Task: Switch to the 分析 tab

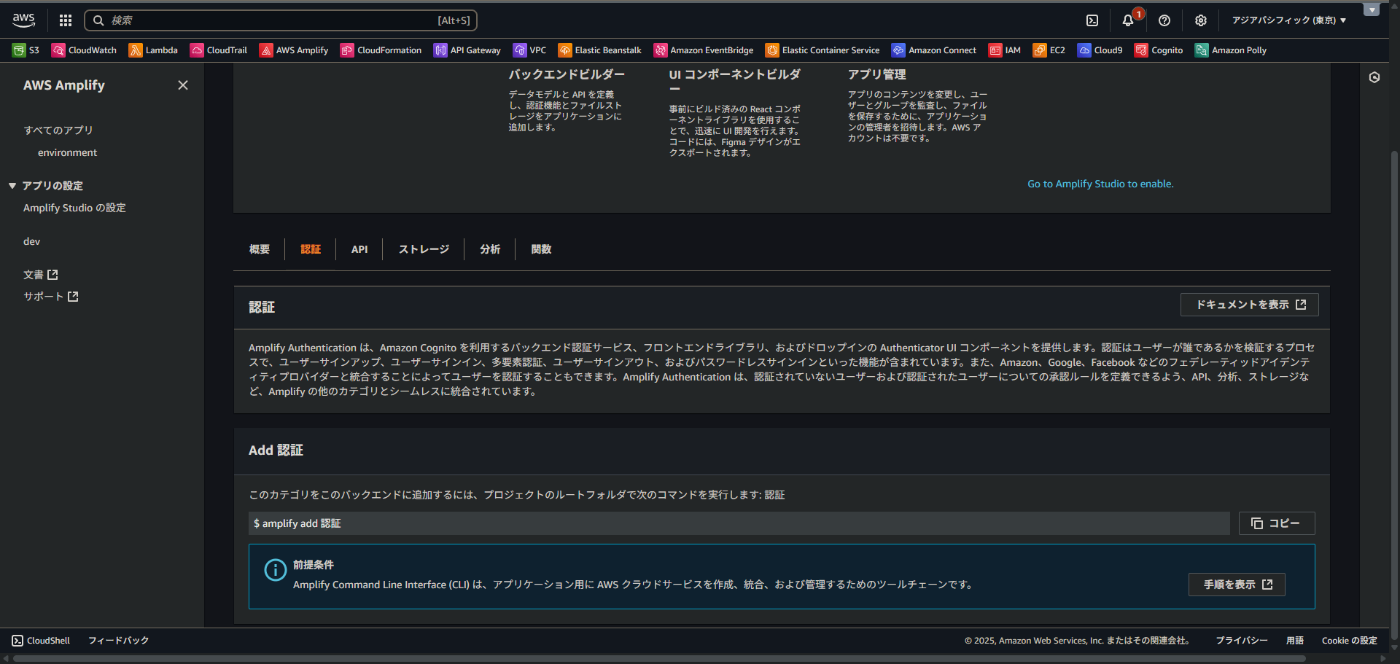Action: pos(490,249)
